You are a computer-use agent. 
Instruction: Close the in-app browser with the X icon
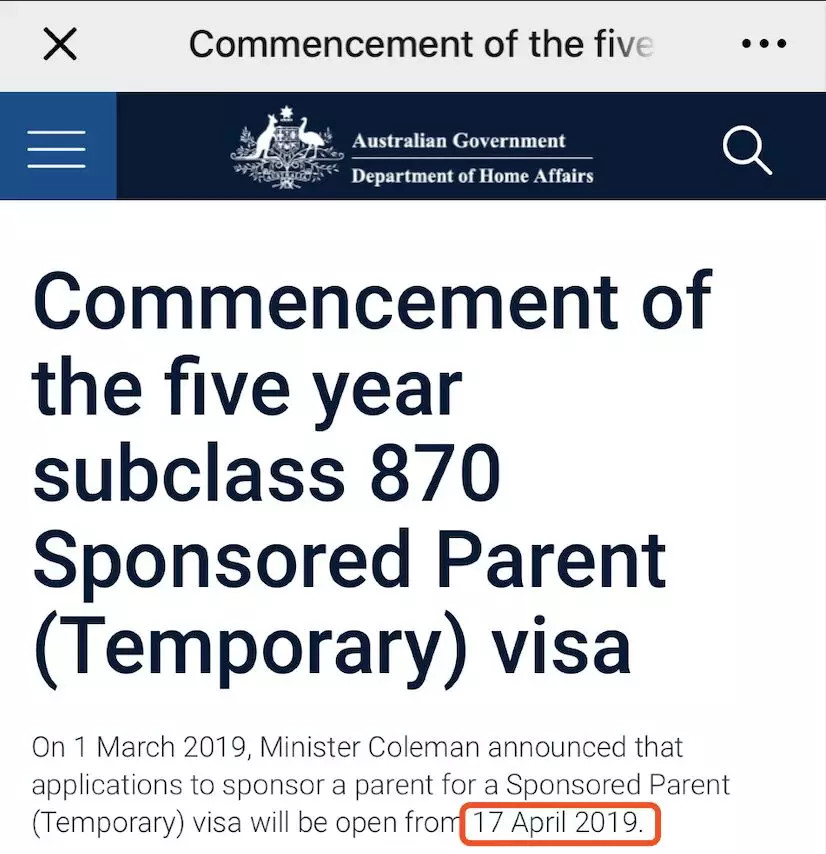60,44
